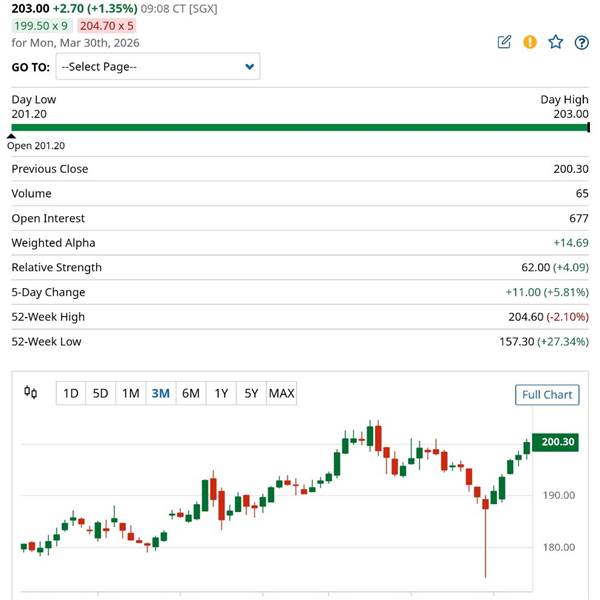Click the notes edit pencil icon

(505, 42)
